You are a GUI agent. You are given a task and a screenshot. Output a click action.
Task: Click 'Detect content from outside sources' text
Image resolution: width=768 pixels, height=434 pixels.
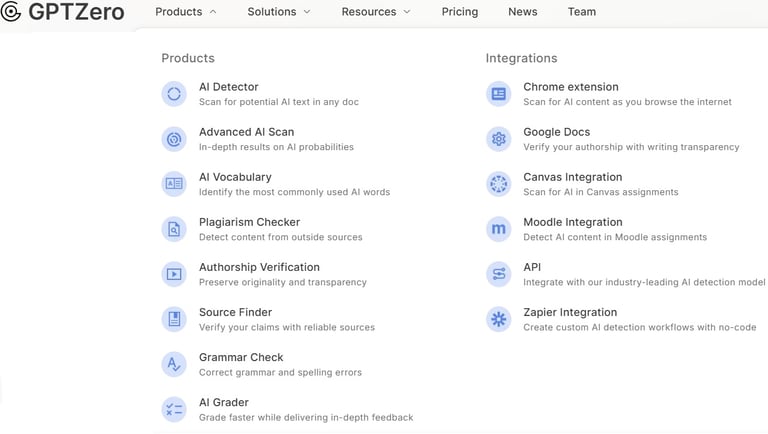pos(281,237)
